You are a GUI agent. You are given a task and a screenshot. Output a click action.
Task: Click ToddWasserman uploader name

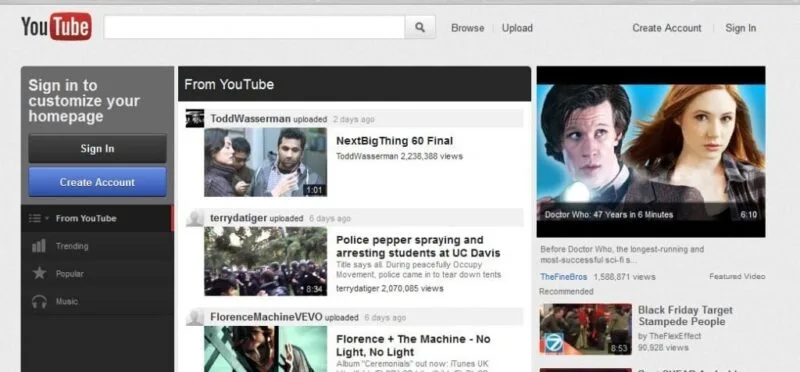click(x=251, y=119)
